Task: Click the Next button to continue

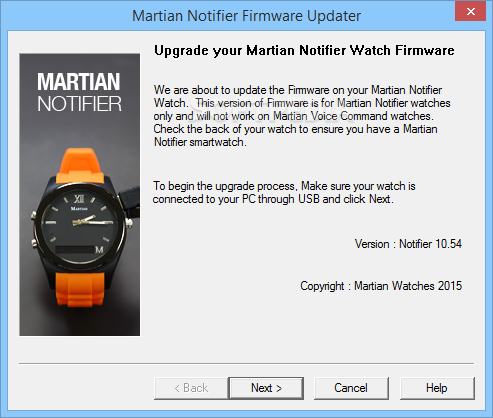Action: pyautogui.click(x=266, y=388)
